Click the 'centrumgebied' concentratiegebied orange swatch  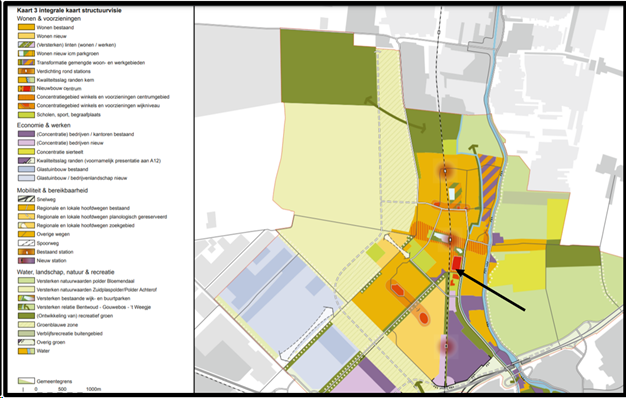(26, 97)
